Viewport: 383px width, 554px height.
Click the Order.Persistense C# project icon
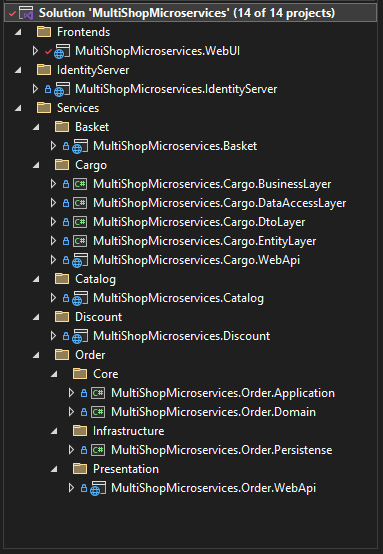click(98, 450)
